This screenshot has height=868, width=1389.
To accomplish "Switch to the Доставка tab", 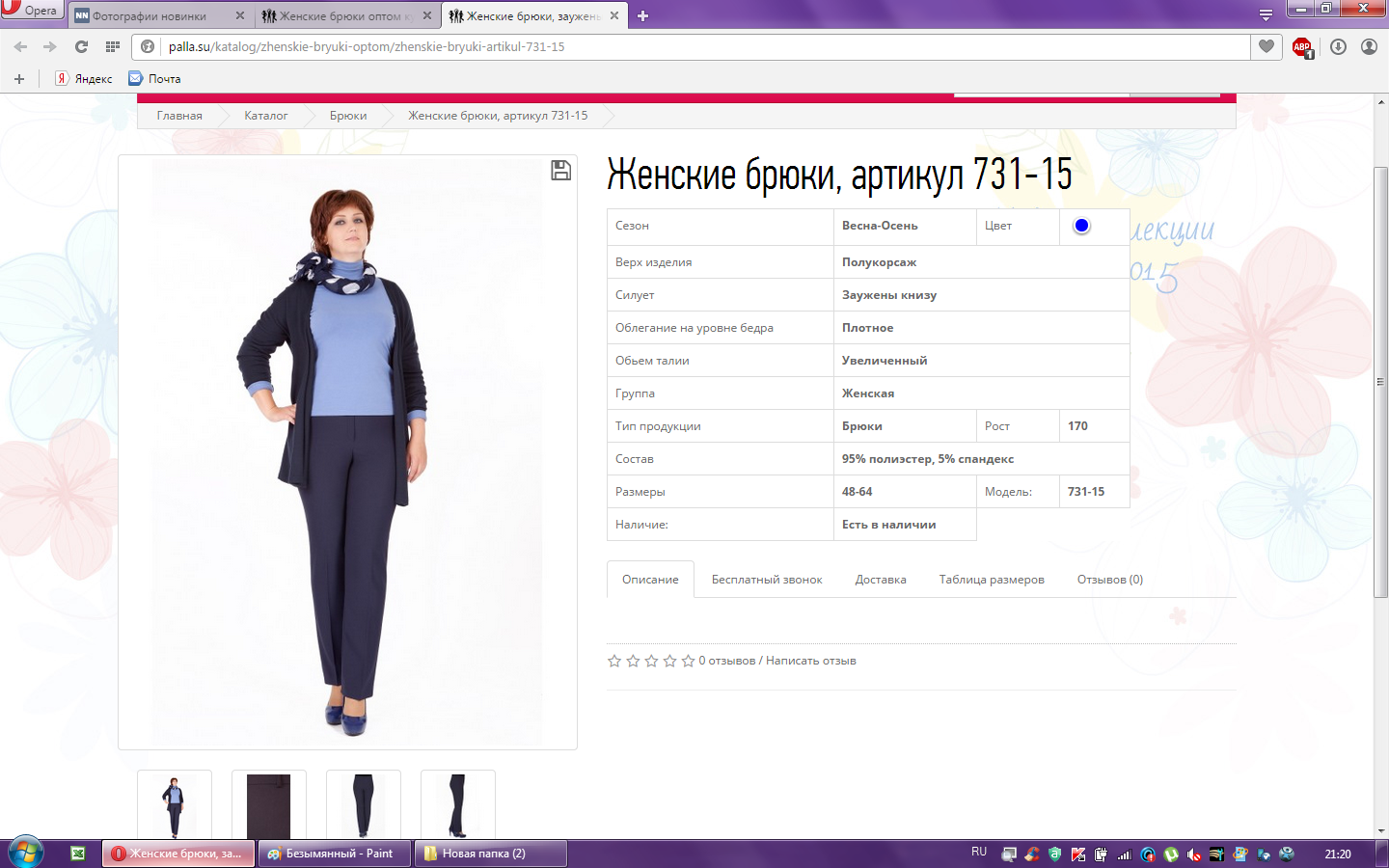I will click(880, 580).
